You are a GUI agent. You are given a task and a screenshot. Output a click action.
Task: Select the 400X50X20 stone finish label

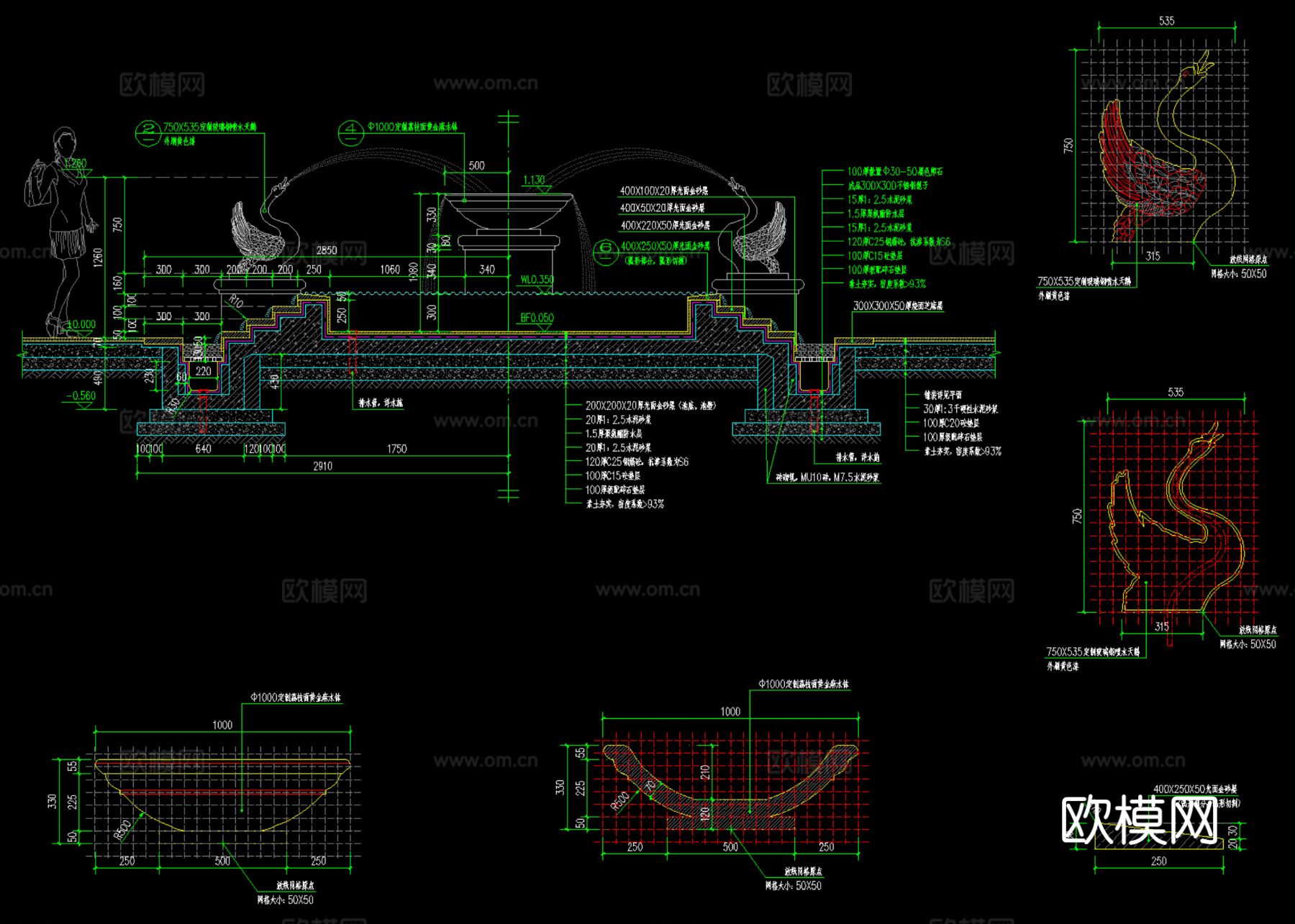coord(662,208)
